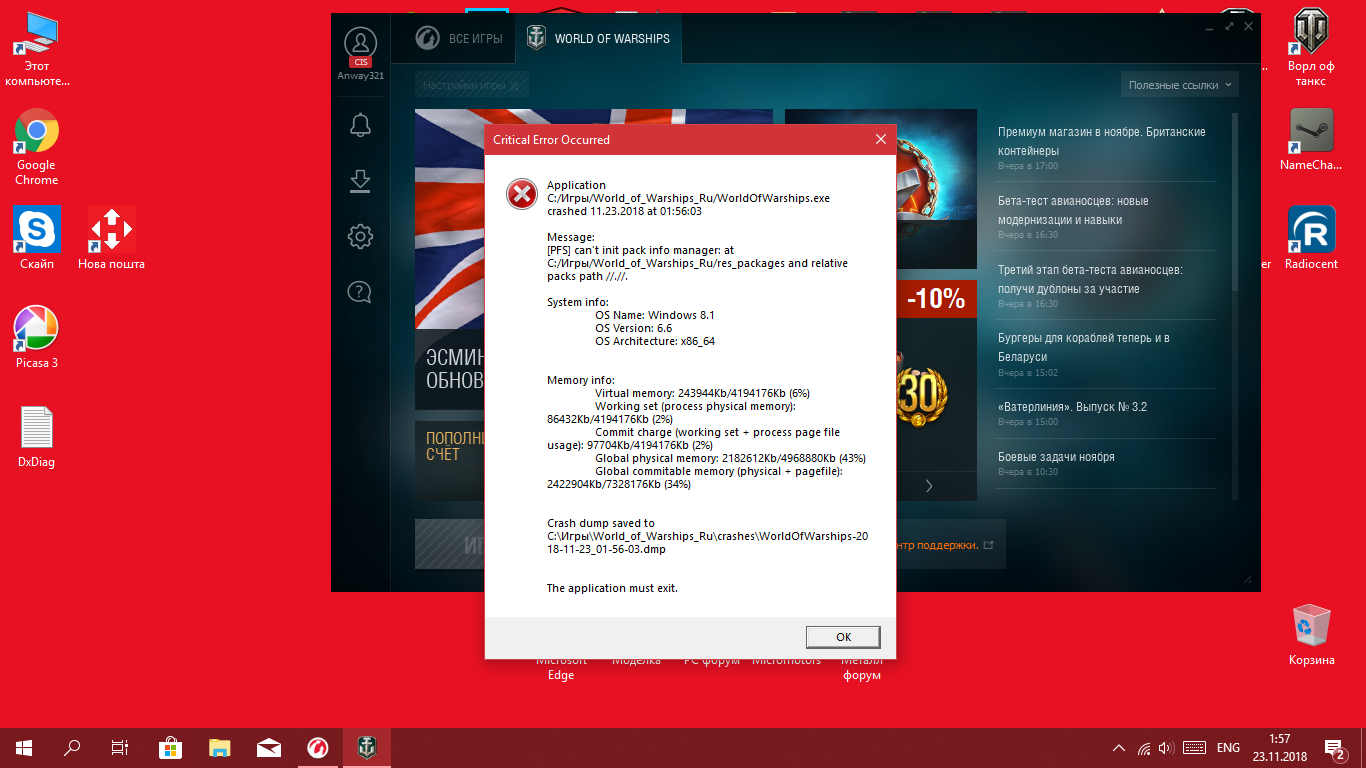Open Microsoft Store from taskbar
The height and width of the screenshot is (768, 1366).
(170, 747)
